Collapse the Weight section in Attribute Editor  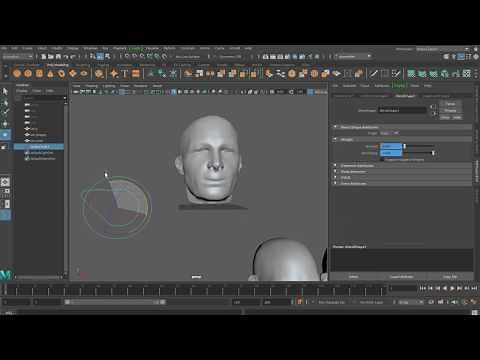tap(335, 139)
